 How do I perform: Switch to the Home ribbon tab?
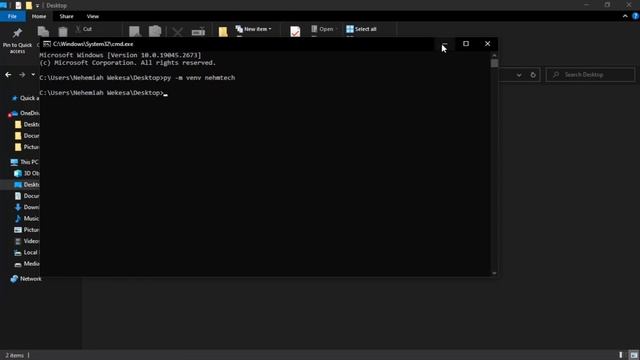[x=39, y=16]
